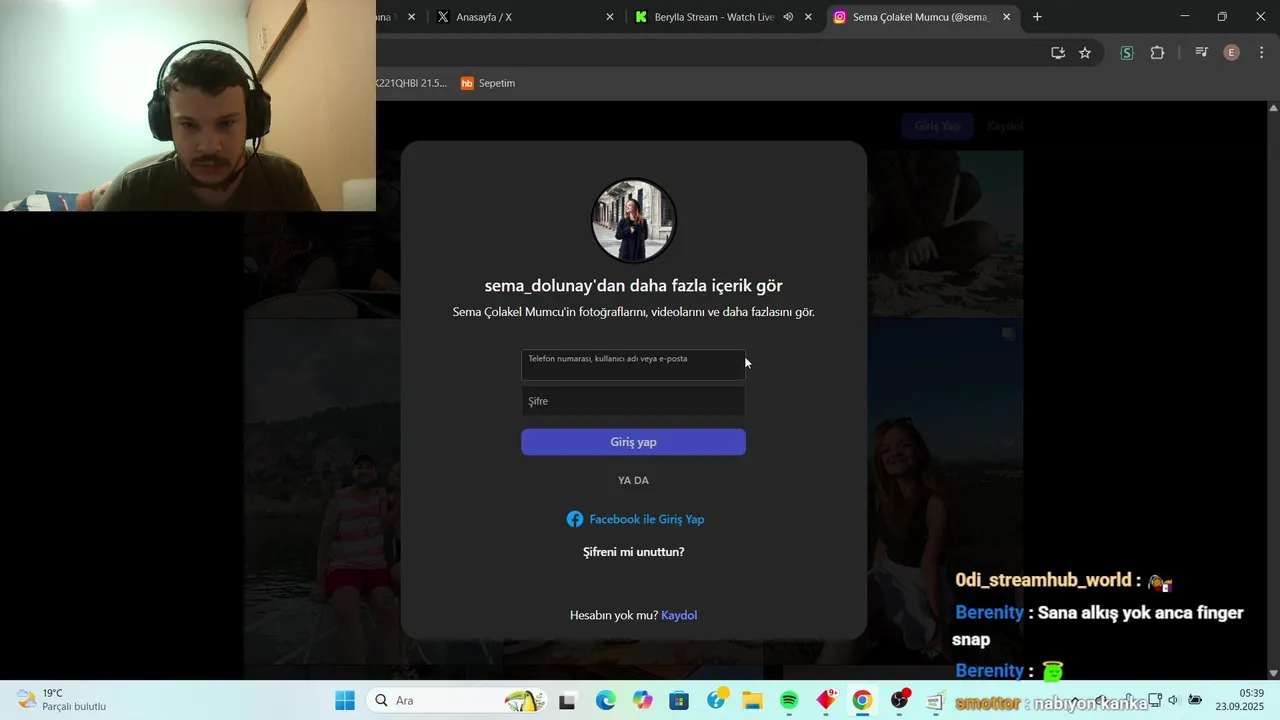Open the media control playlist icon
The height and width of the screenshot is (720, 1280).
click(x=1202, y=53)
